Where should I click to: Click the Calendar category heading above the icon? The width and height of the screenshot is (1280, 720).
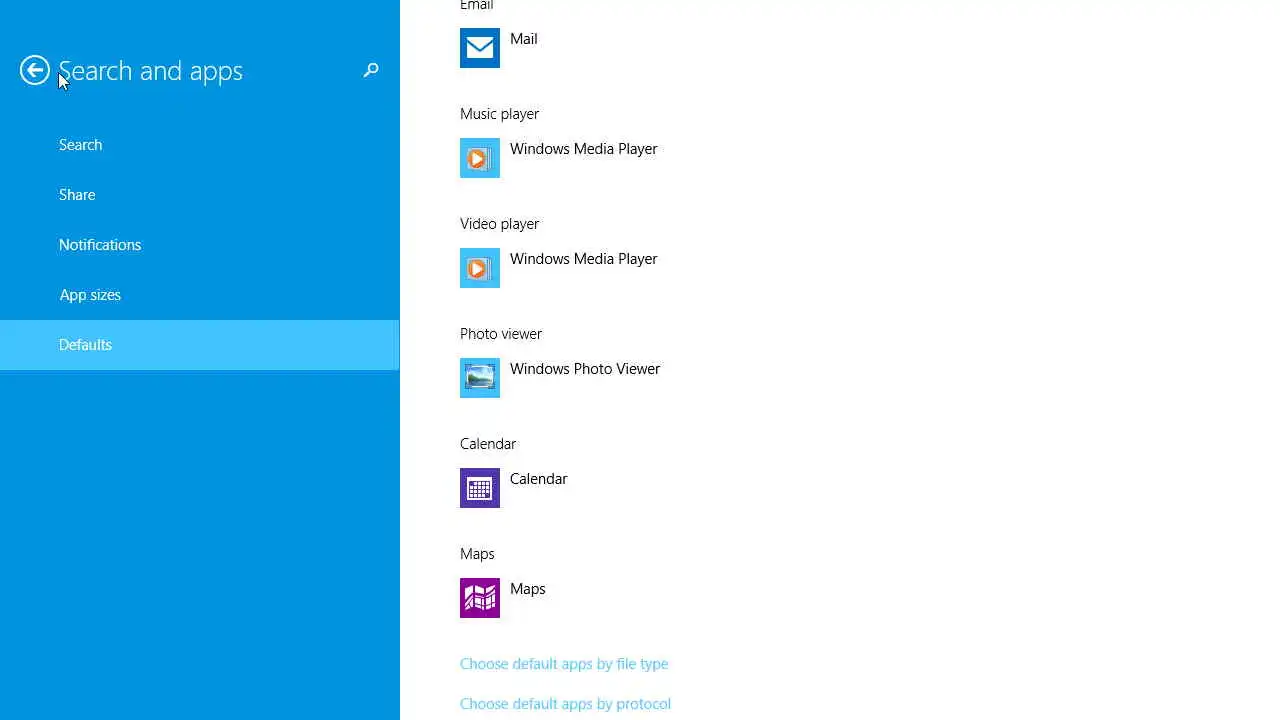(488, 444)
